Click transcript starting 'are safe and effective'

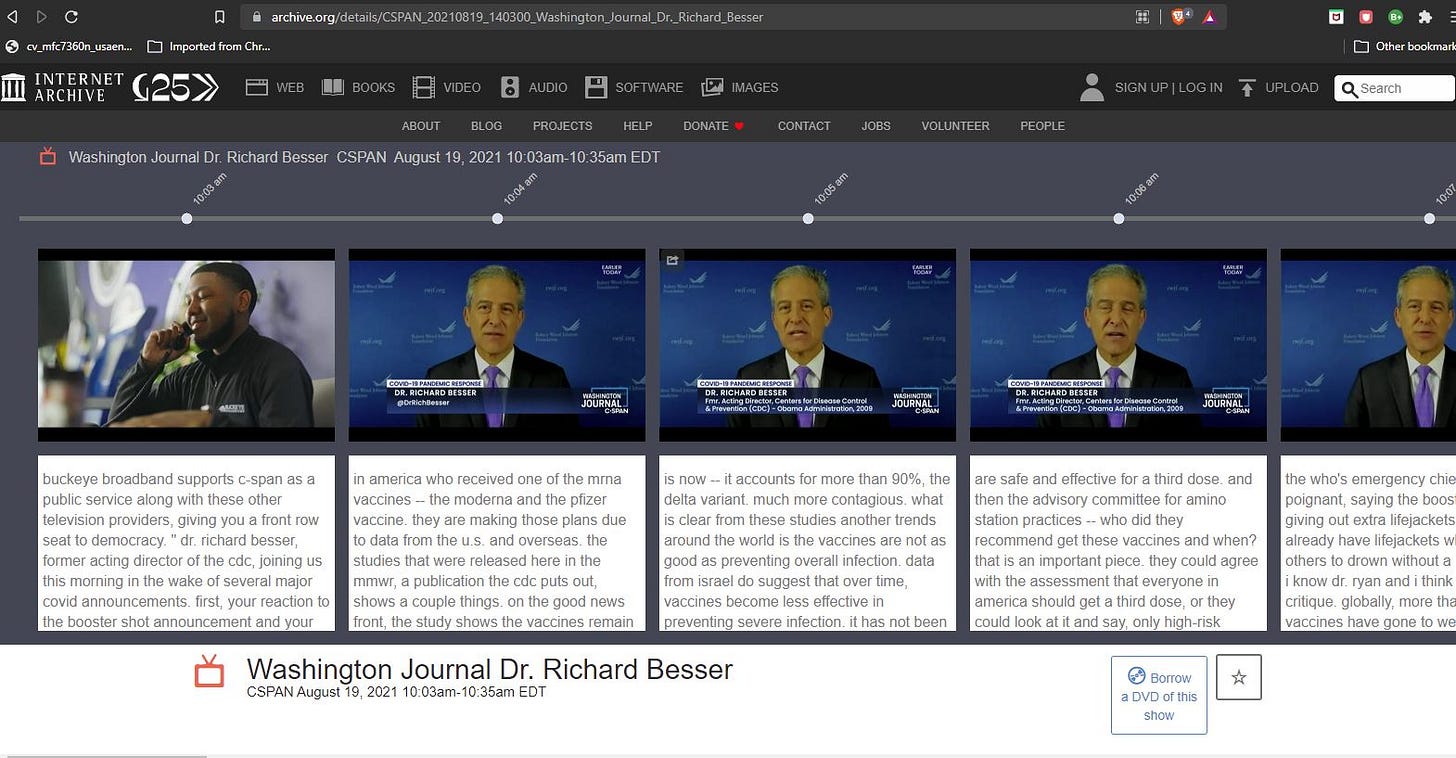click(x=1118, y=544)
